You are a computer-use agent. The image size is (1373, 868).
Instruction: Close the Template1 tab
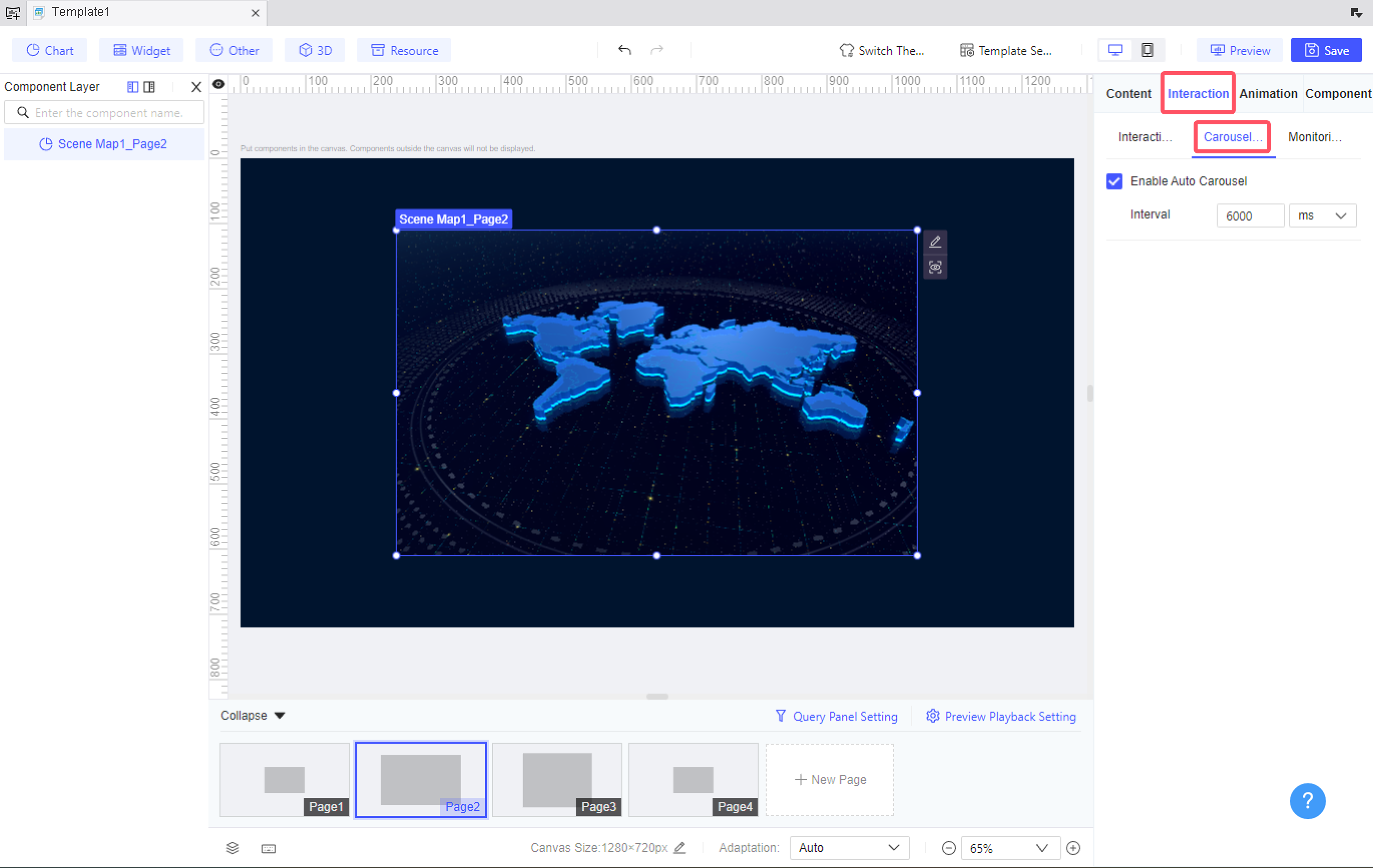coord(255,13)
